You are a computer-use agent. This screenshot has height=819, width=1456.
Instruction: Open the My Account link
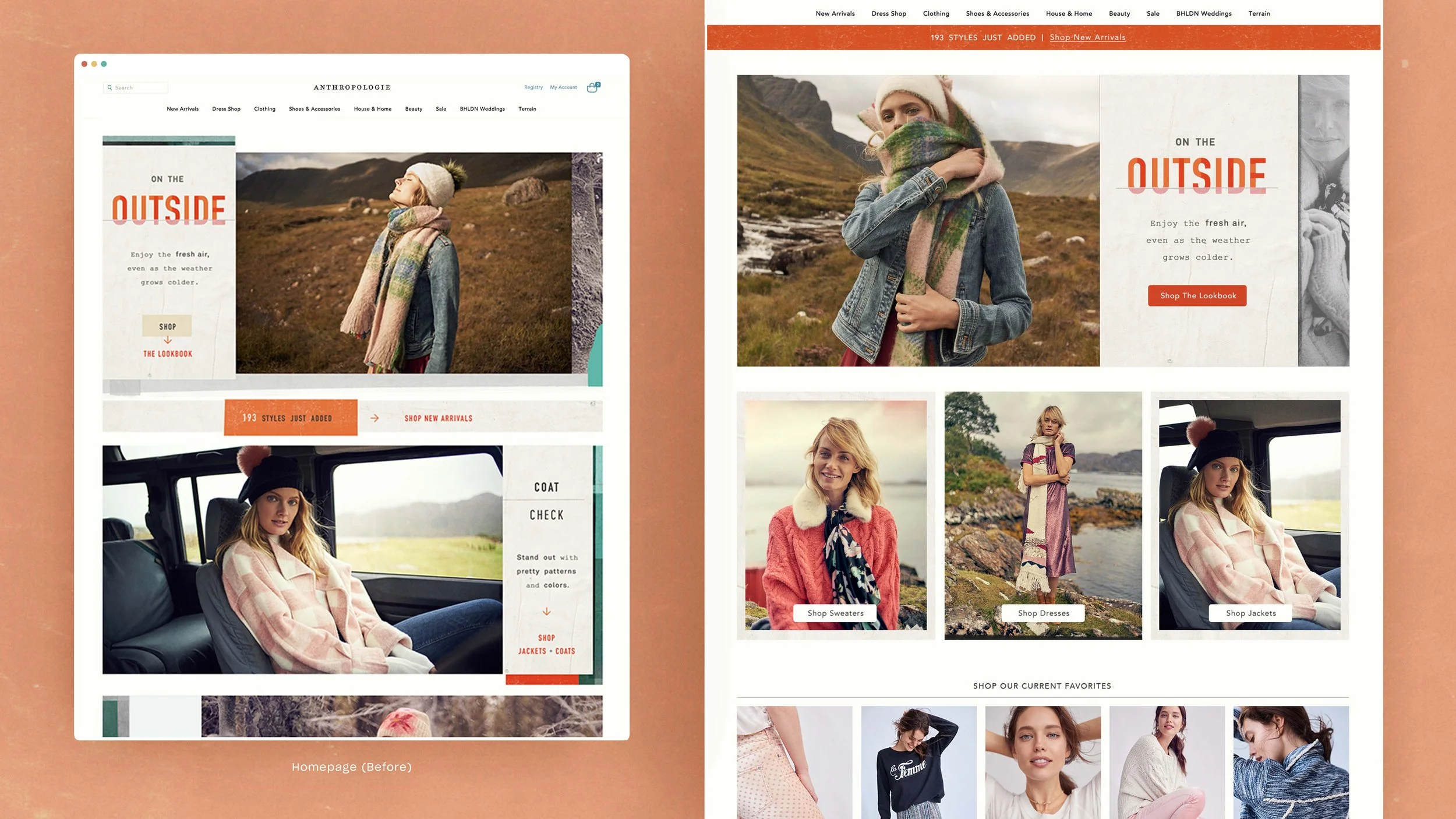tap(563, 87)
